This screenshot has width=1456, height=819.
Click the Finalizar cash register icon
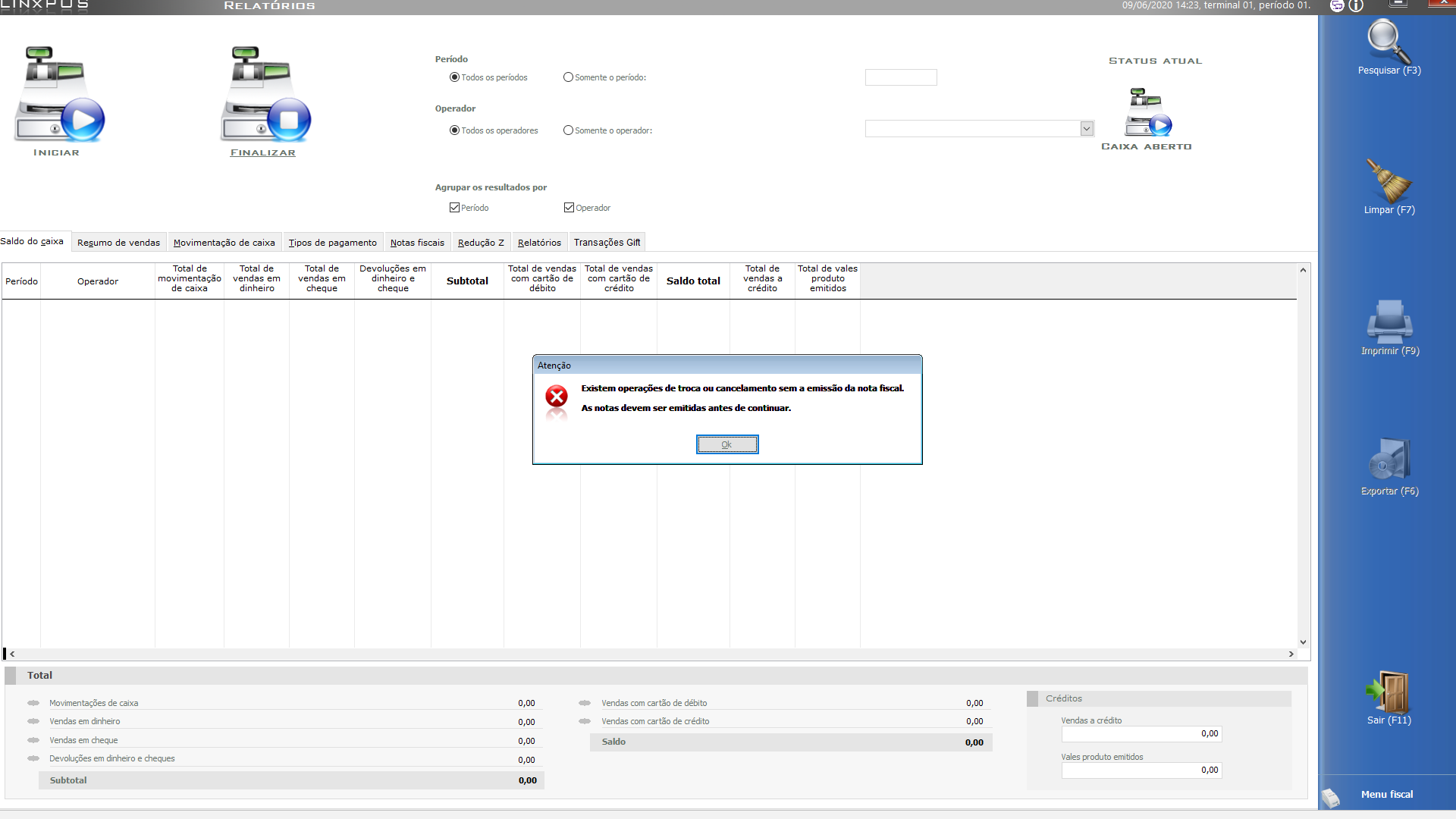pyautogui.click(x=265, y=95)
